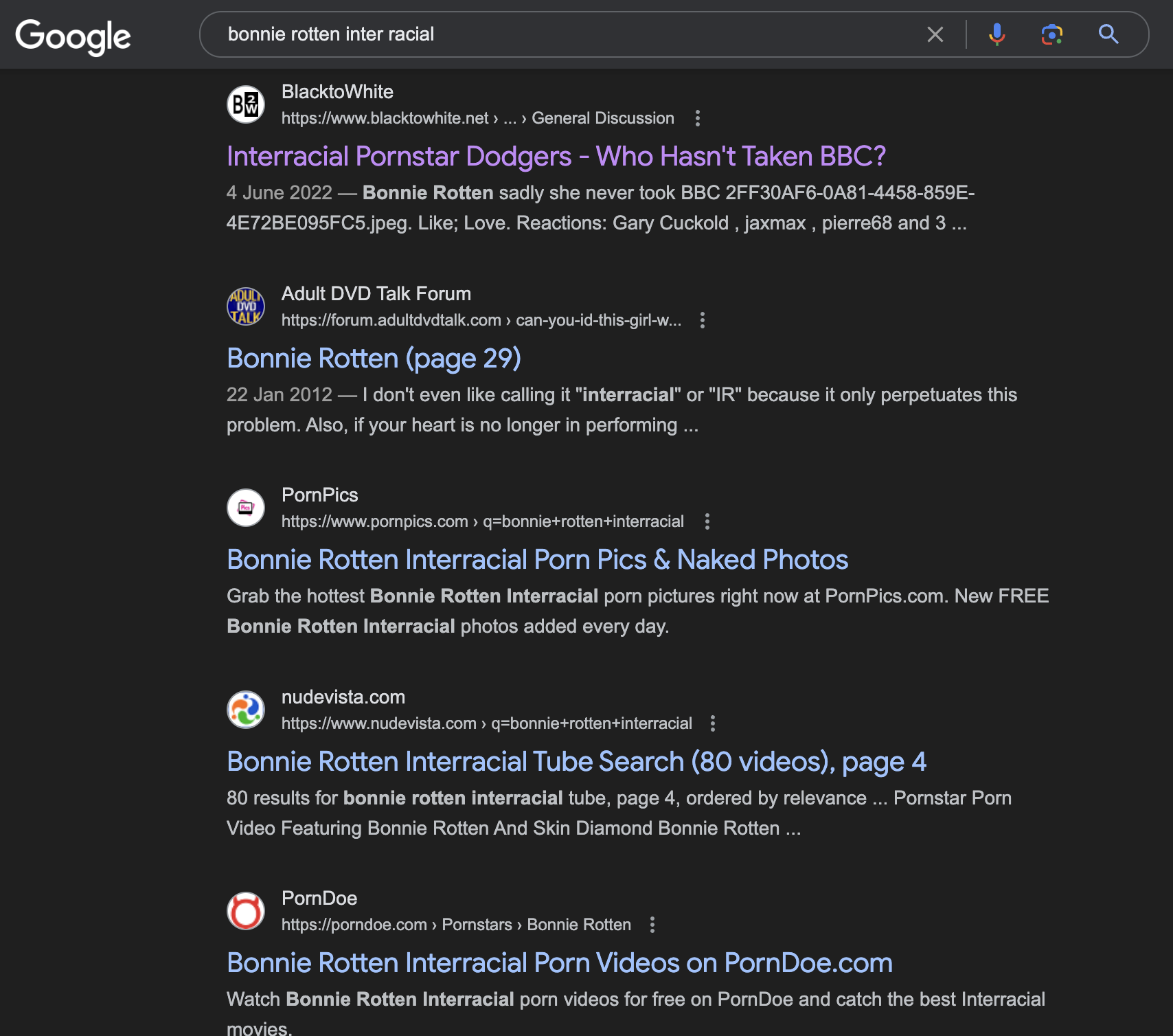Click the pornpics.com URL breadcrumb

pyautogui.click(x=483, y=521)
